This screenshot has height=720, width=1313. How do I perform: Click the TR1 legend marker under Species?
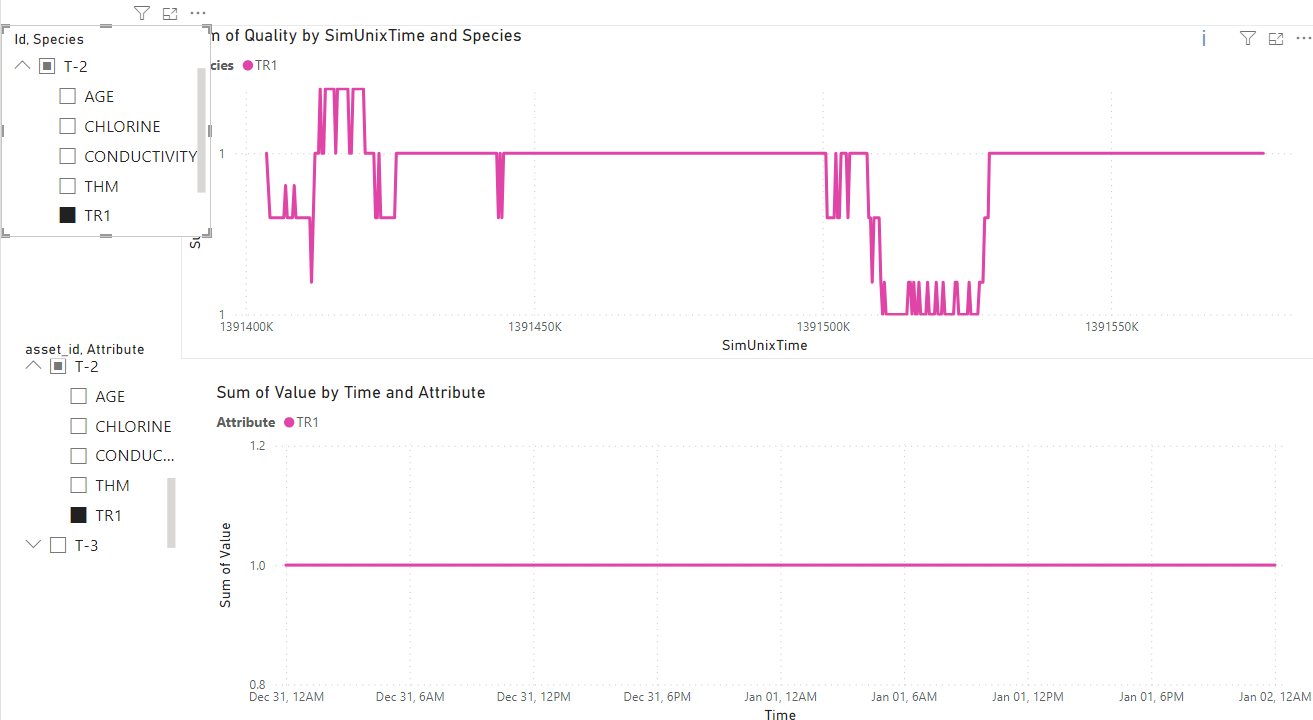pos(248,66)
